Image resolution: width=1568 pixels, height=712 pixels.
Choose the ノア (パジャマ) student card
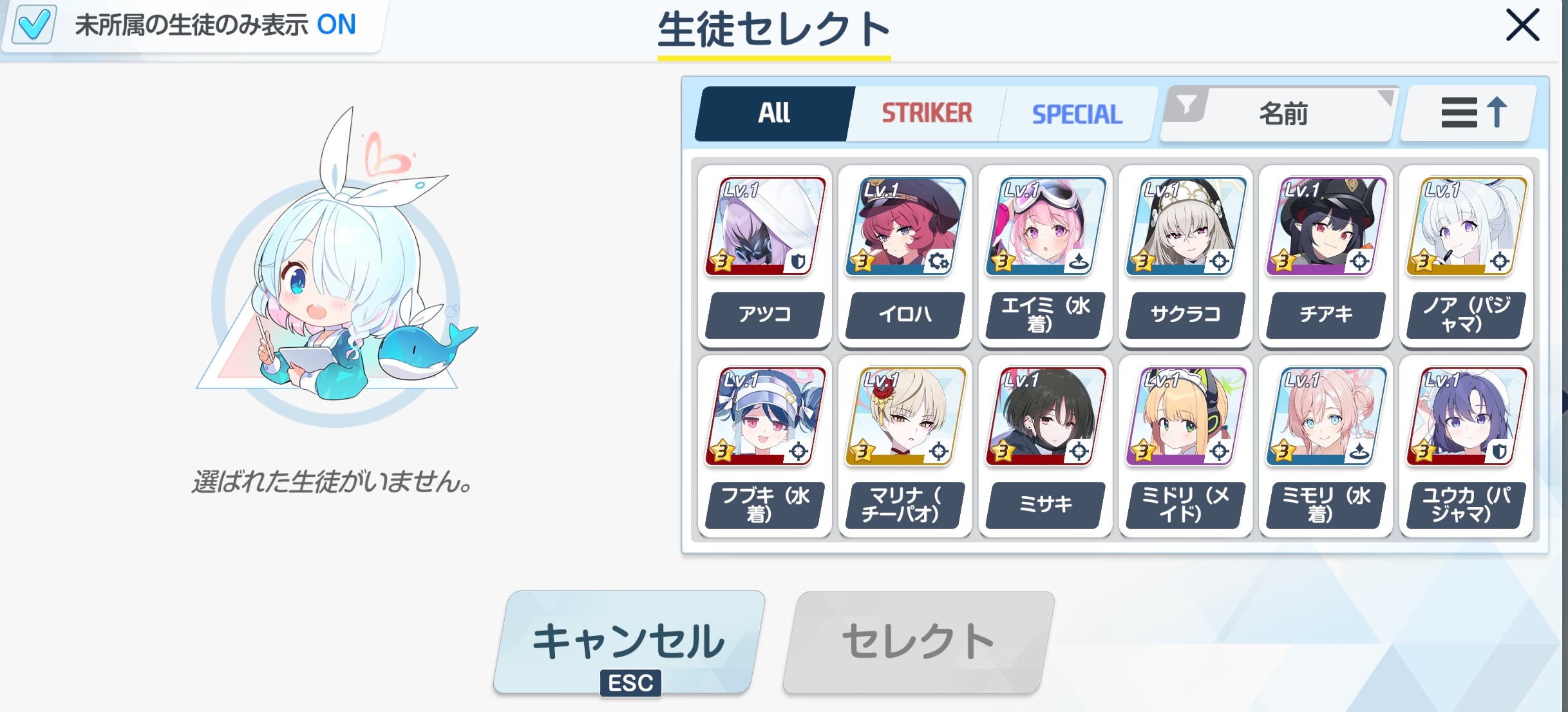pyautogui.click(x=1466, y=256)
